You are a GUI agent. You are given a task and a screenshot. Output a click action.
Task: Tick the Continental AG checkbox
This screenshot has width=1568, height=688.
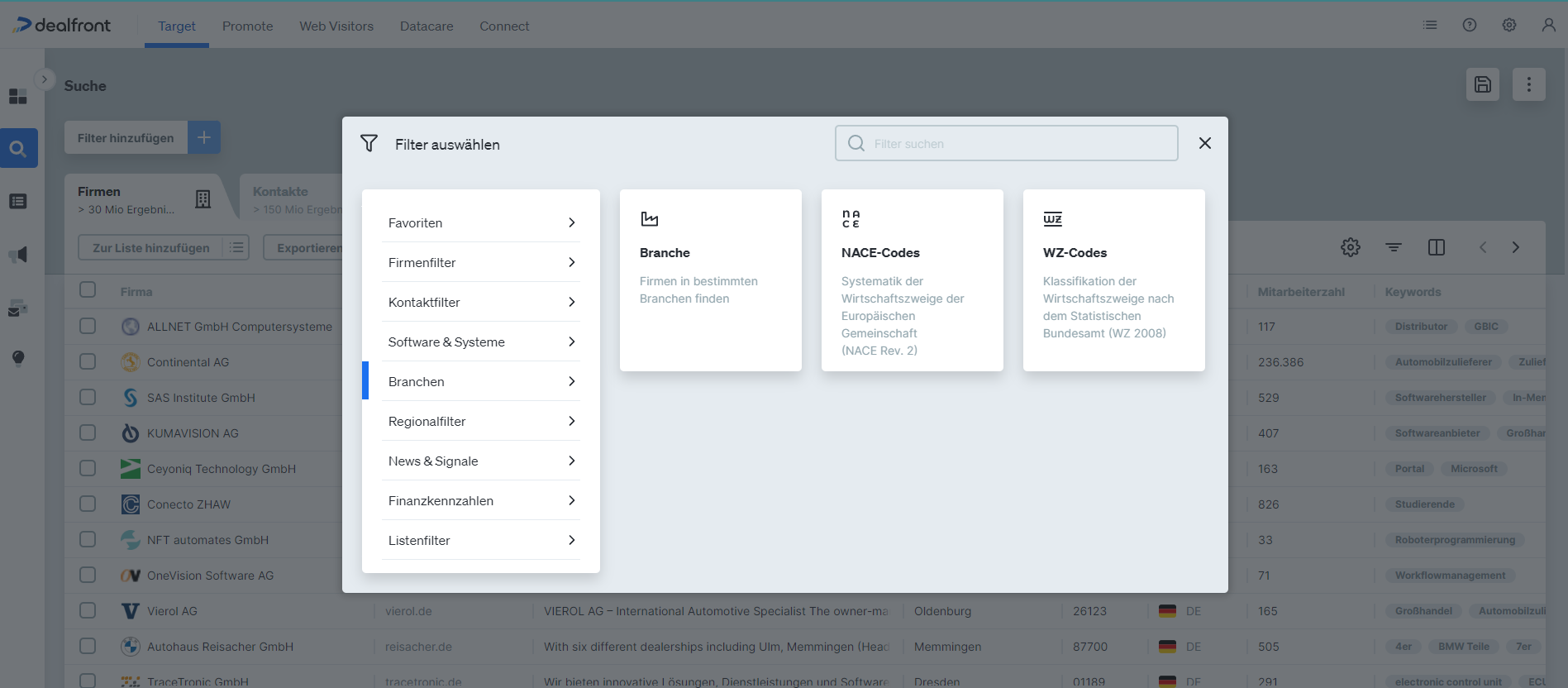tap(88, 361)
